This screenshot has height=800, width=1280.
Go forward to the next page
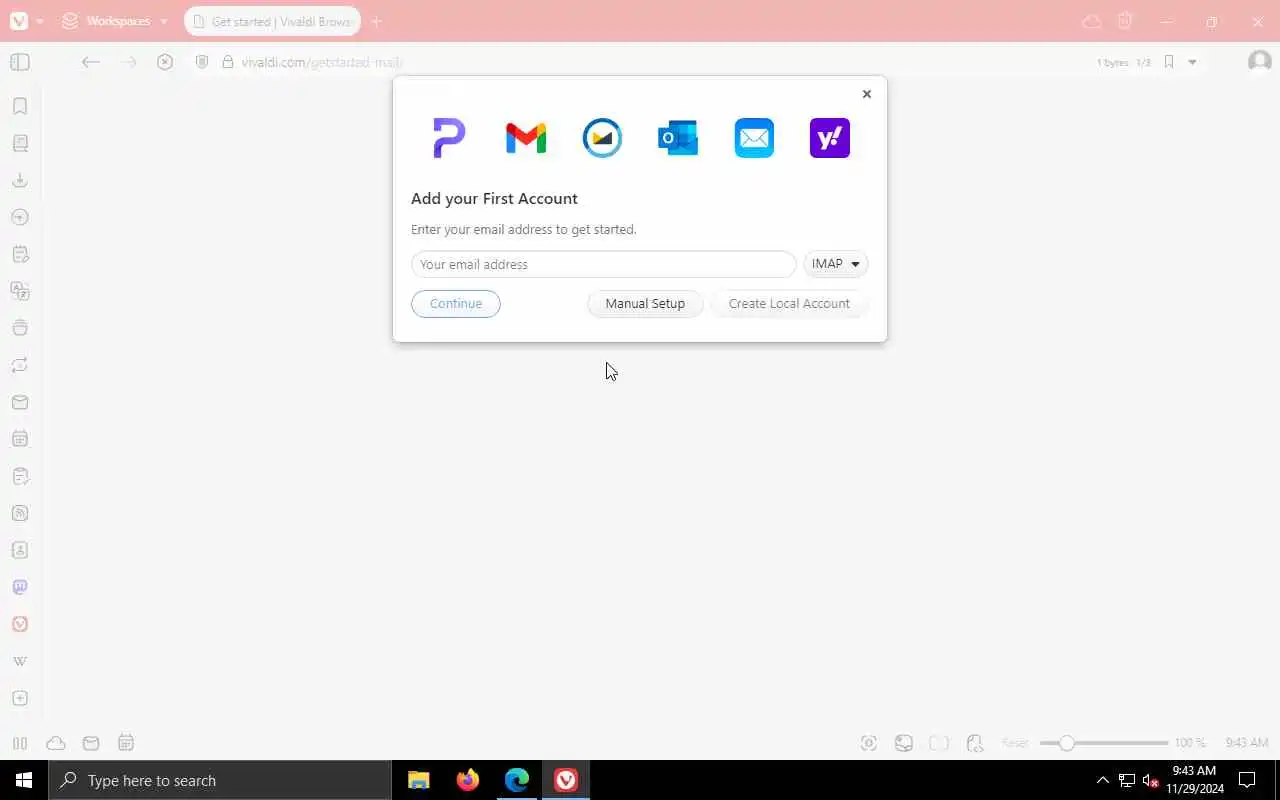(x=128, y=62)
